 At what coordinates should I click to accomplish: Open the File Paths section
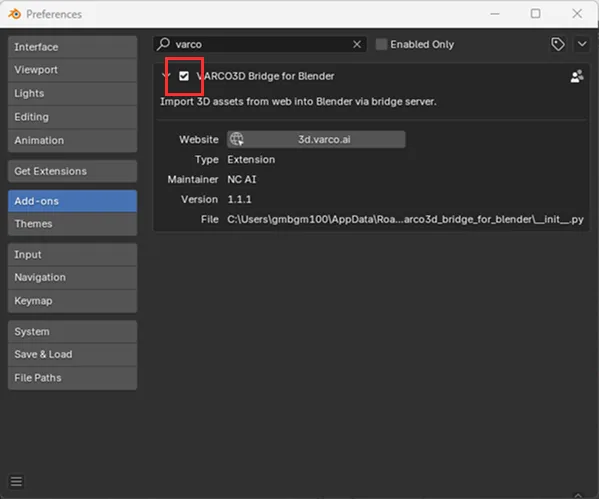(x=72, y=378)
